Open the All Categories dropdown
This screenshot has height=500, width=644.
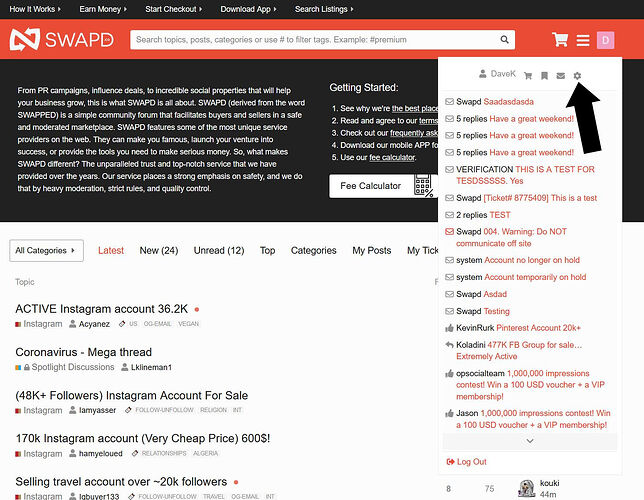[x=46, y=251]
